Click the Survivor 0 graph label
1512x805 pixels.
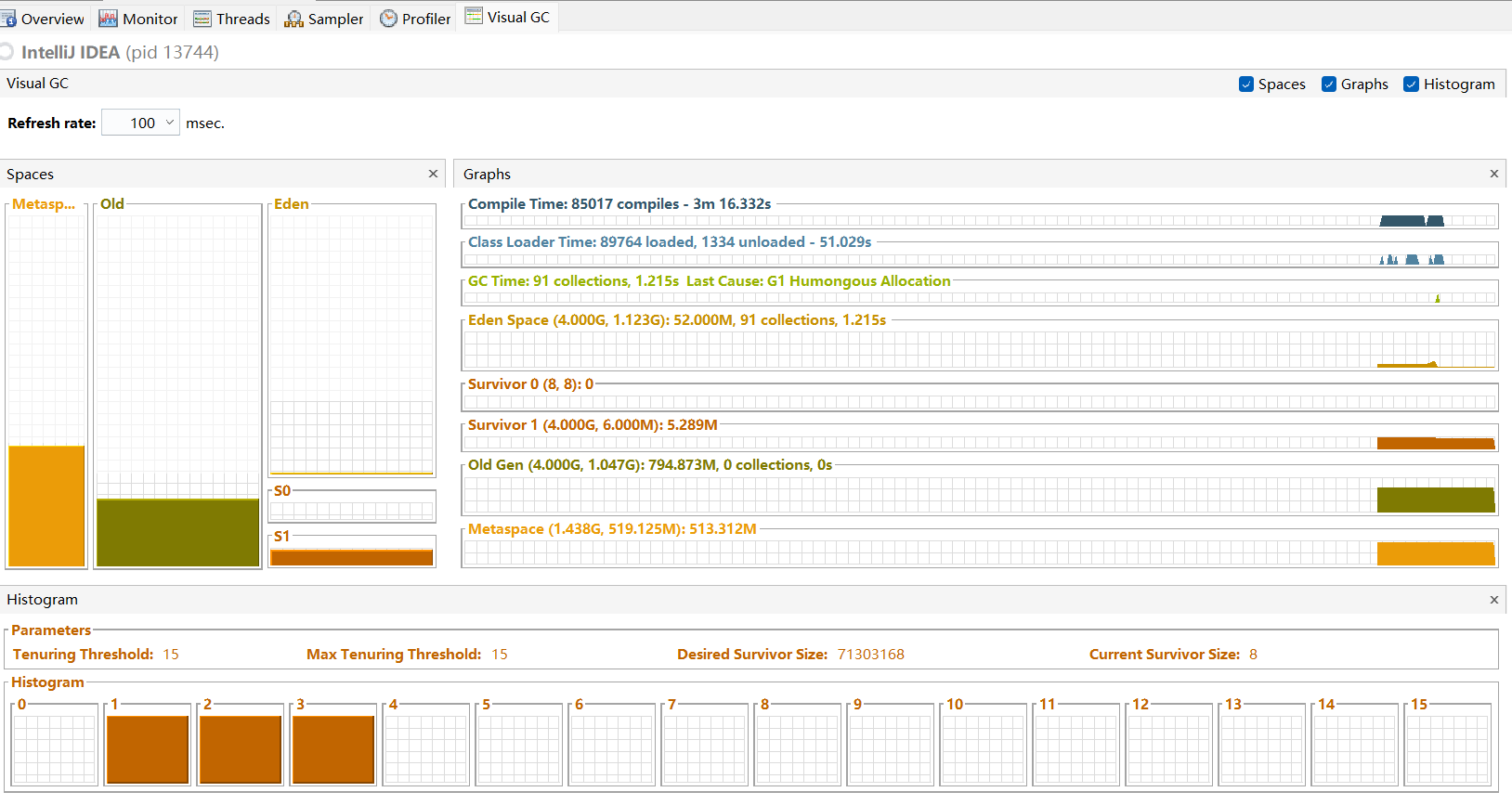tap(530, 384)
